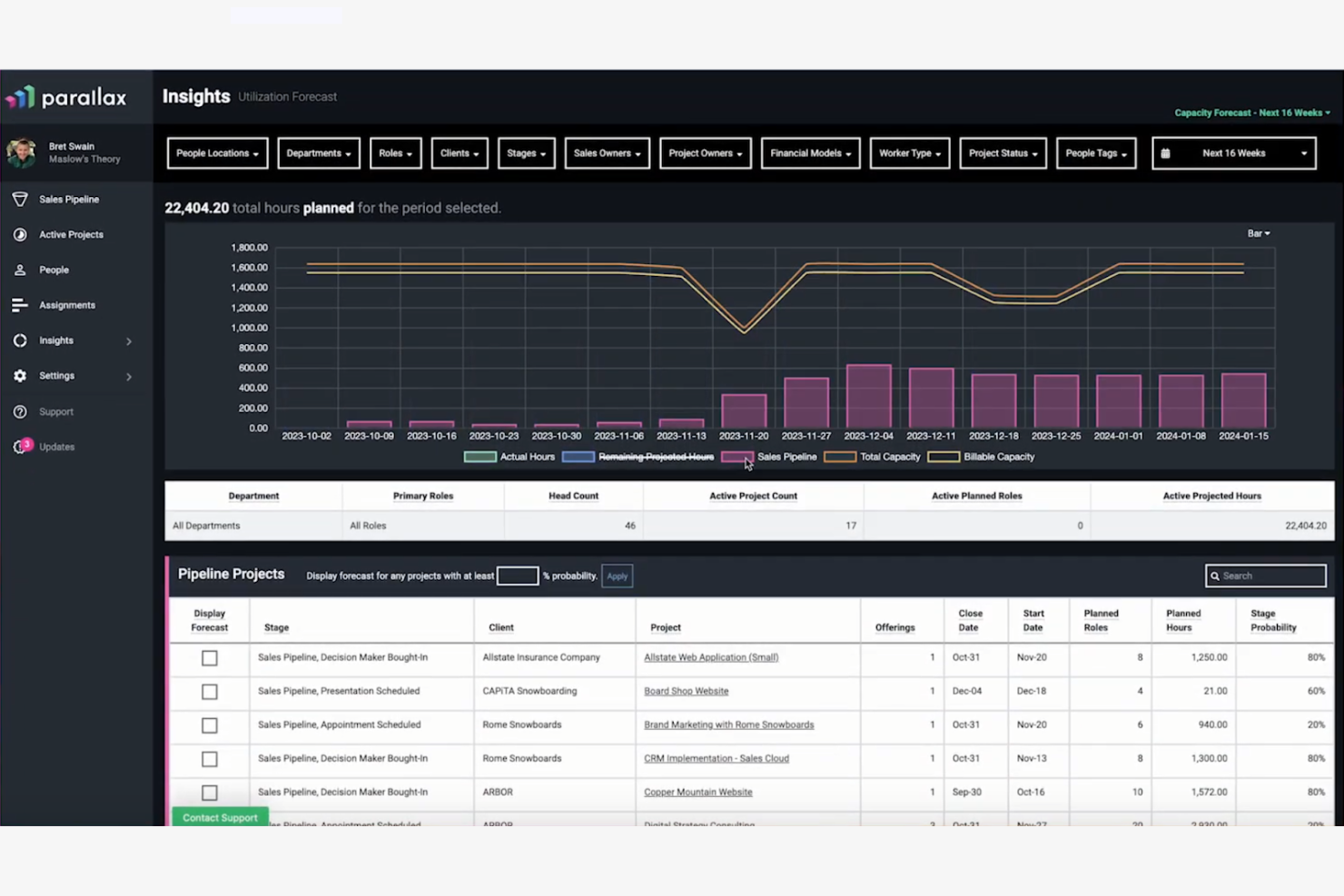The height and width of the screenshot is (896, 1344).
Task: Open the Project Owners filter dropdown
Action: (706, 153)
